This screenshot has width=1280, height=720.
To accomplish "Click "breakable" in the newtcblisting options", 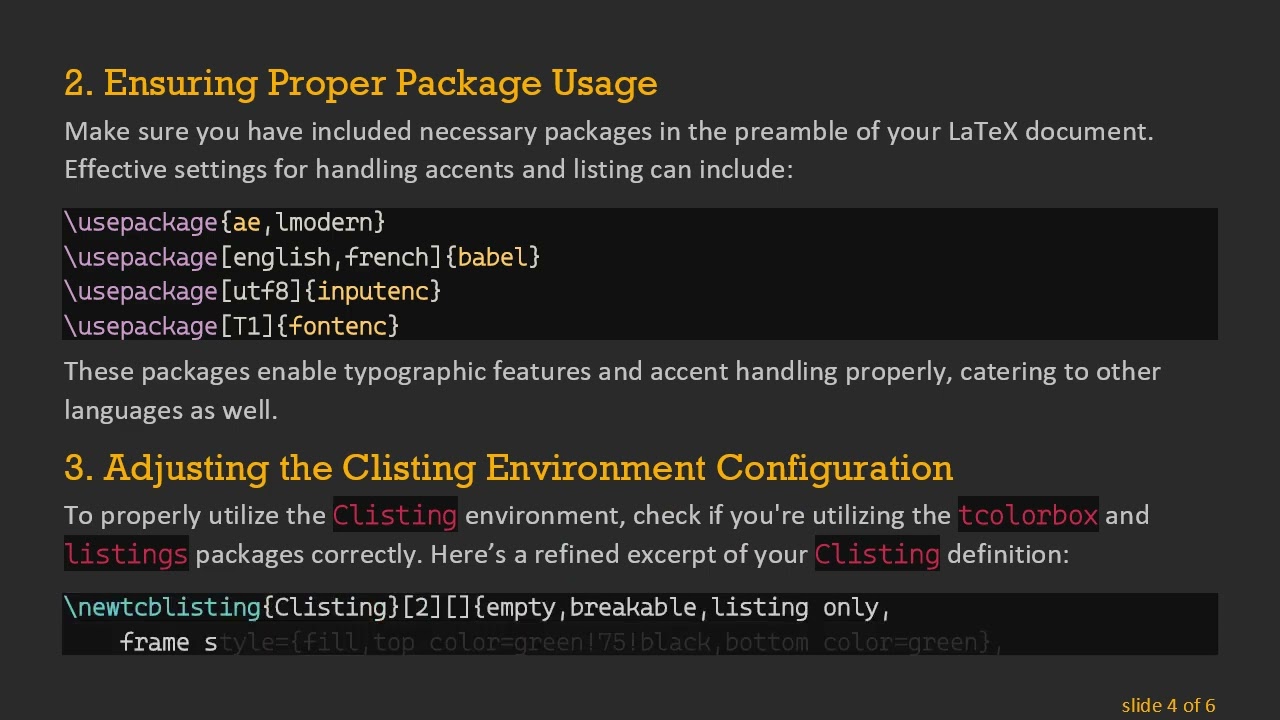I will click(x=632, y=608).
